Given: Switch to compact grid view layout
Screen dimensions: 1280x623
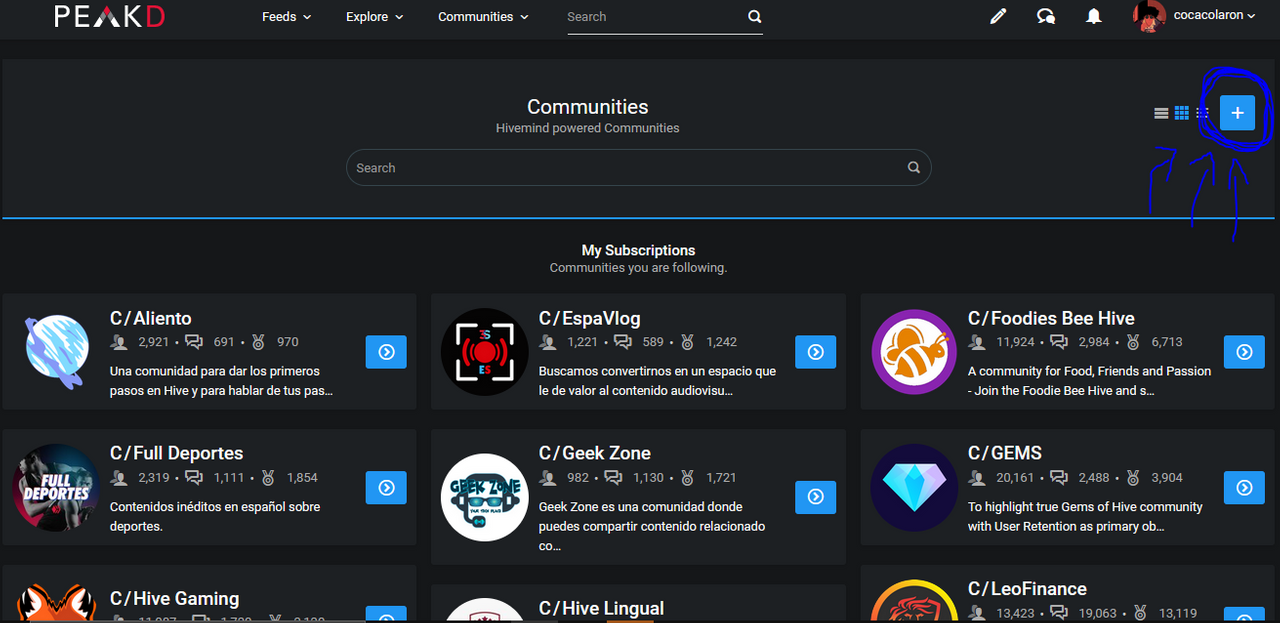Looking at the screenshot, I should pyautogui.click(x=1203, y=113).
